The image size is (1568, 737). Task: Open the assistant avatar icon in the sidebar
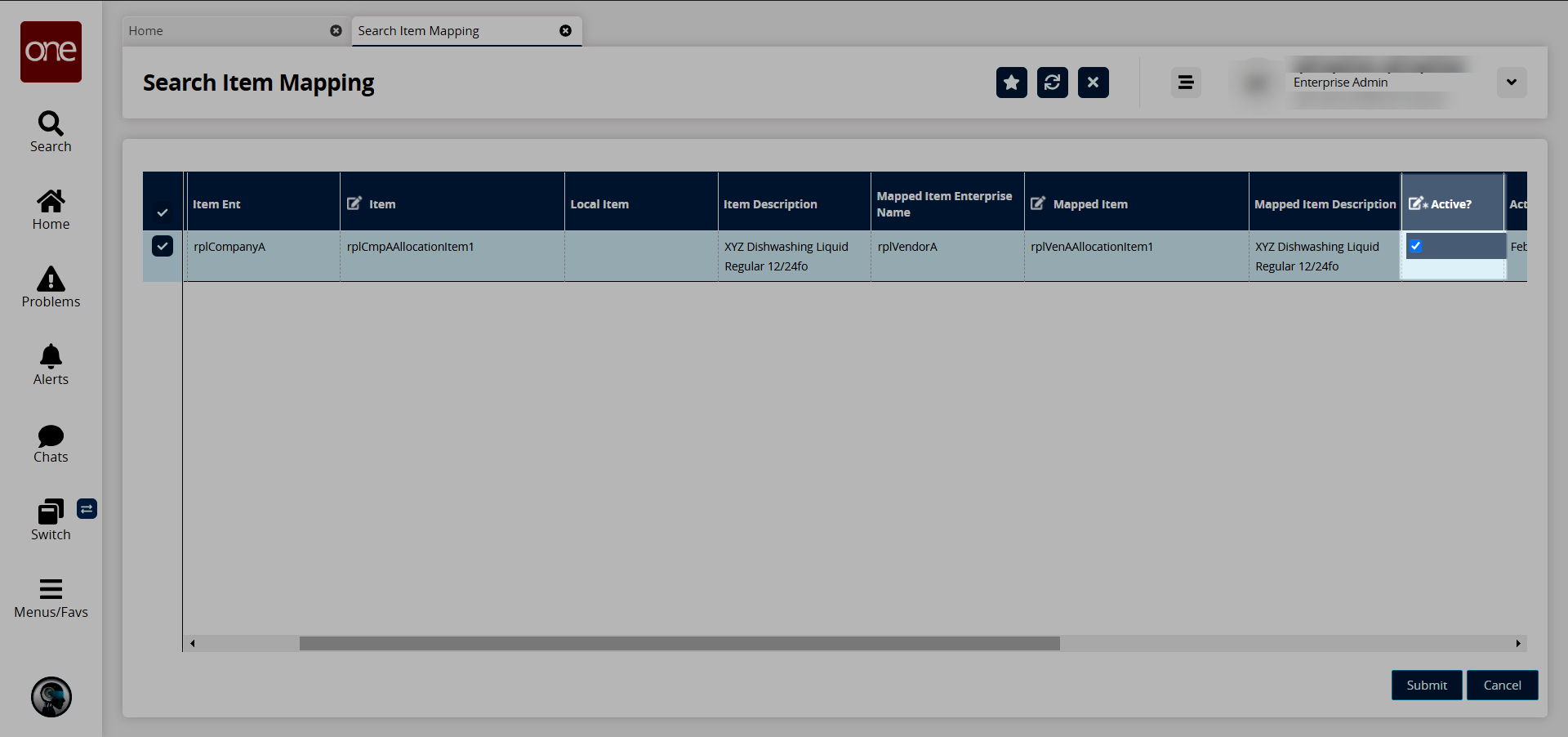51,697
